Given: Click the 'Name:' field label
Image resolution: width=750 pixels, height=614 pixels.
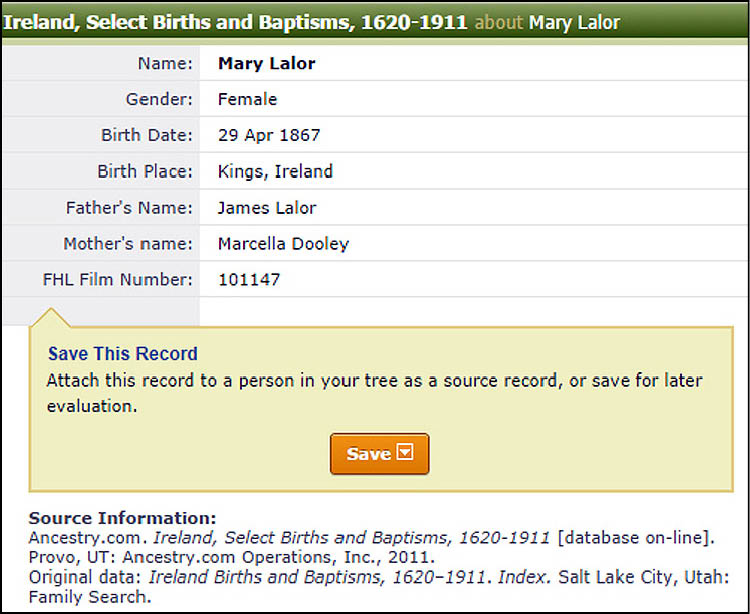Looking at the screenshot, I should [165, 63].
